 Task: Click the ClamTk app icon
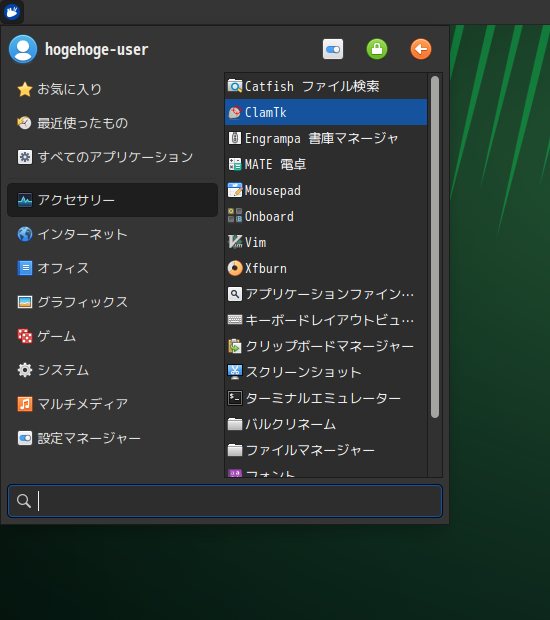[235, 112]
